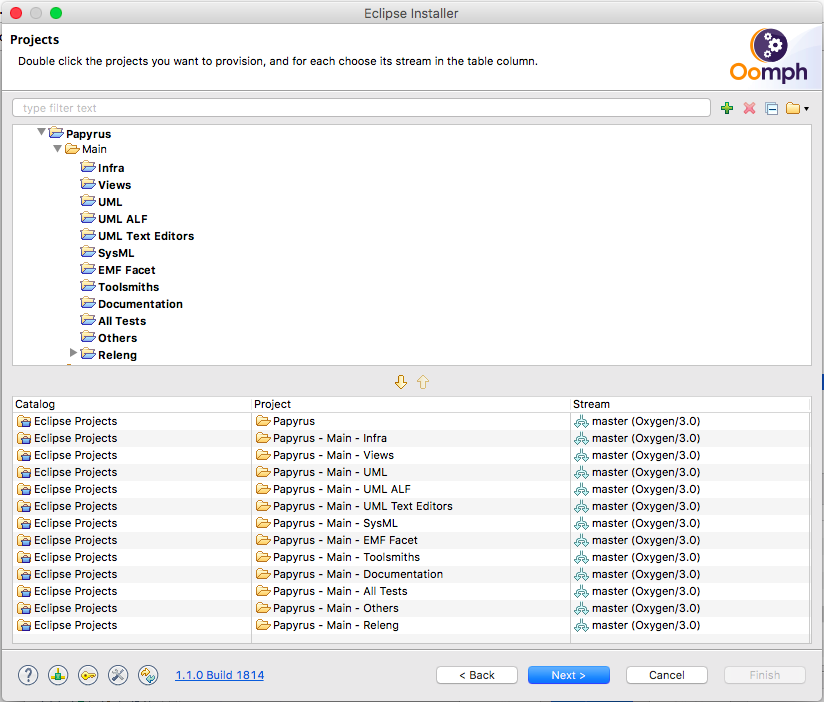Collapse the Papyrus tree node

tap(42, 132)
